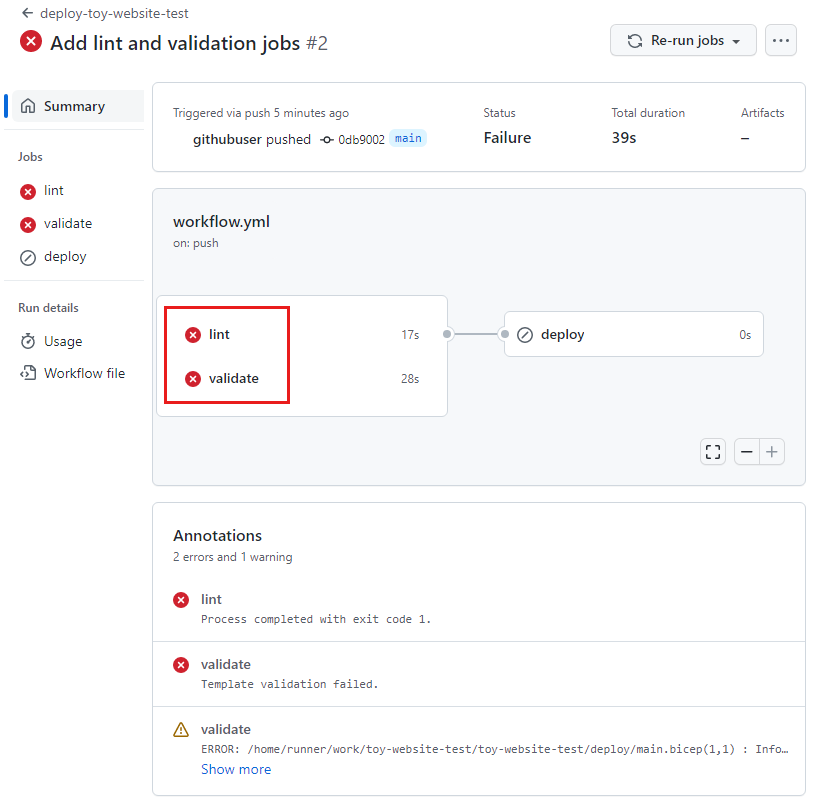Open the deploy-toy-website-test workflow link
Image resolution: width=820 pixels, height=811 pixels.
coord(114,13)
